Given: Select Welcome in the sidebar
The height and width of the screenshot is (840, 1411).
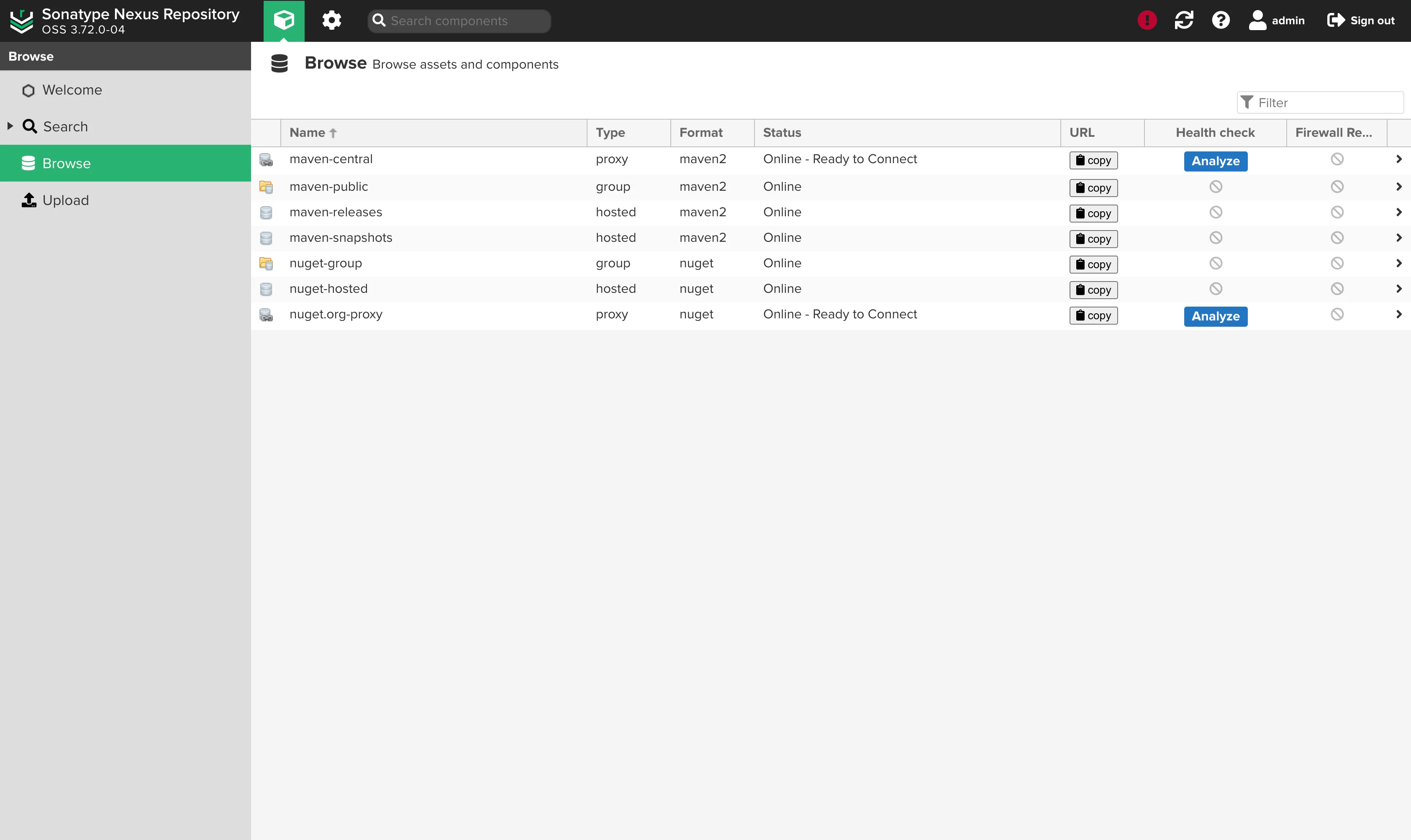Looking at the screenshot, I should click(125, 90).
